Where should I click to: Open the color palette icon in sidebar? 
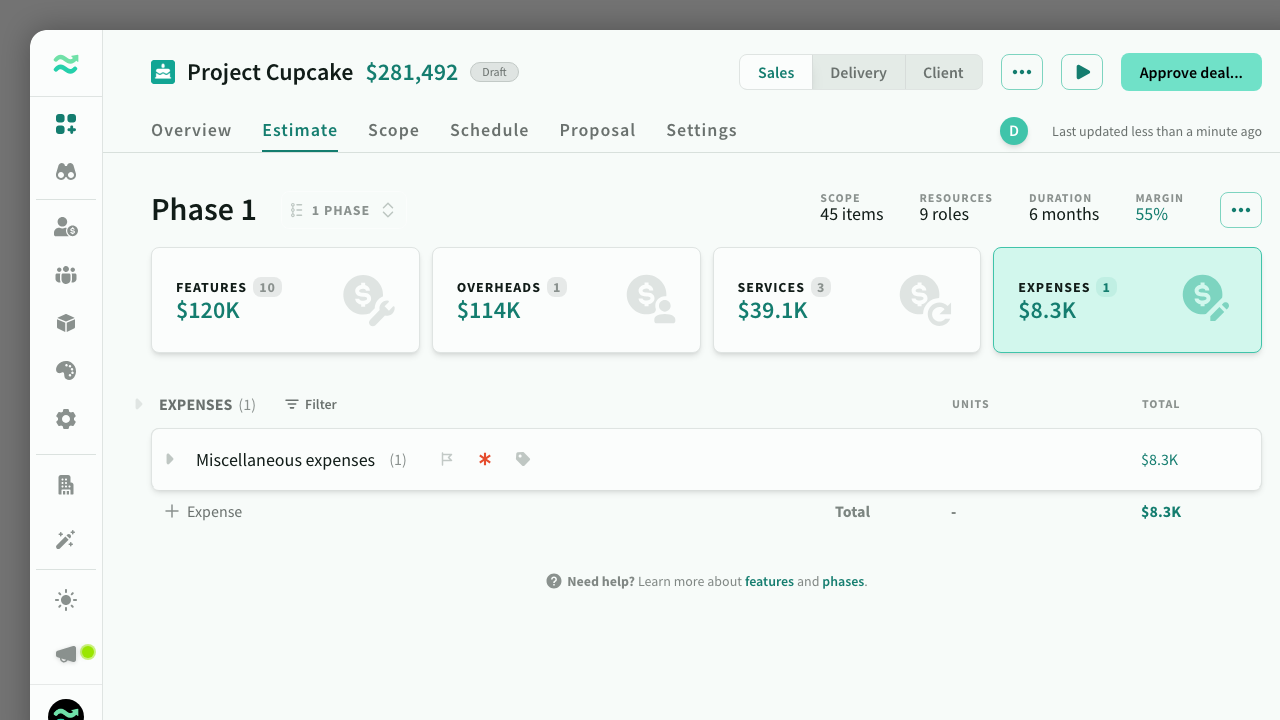(66, 371)
